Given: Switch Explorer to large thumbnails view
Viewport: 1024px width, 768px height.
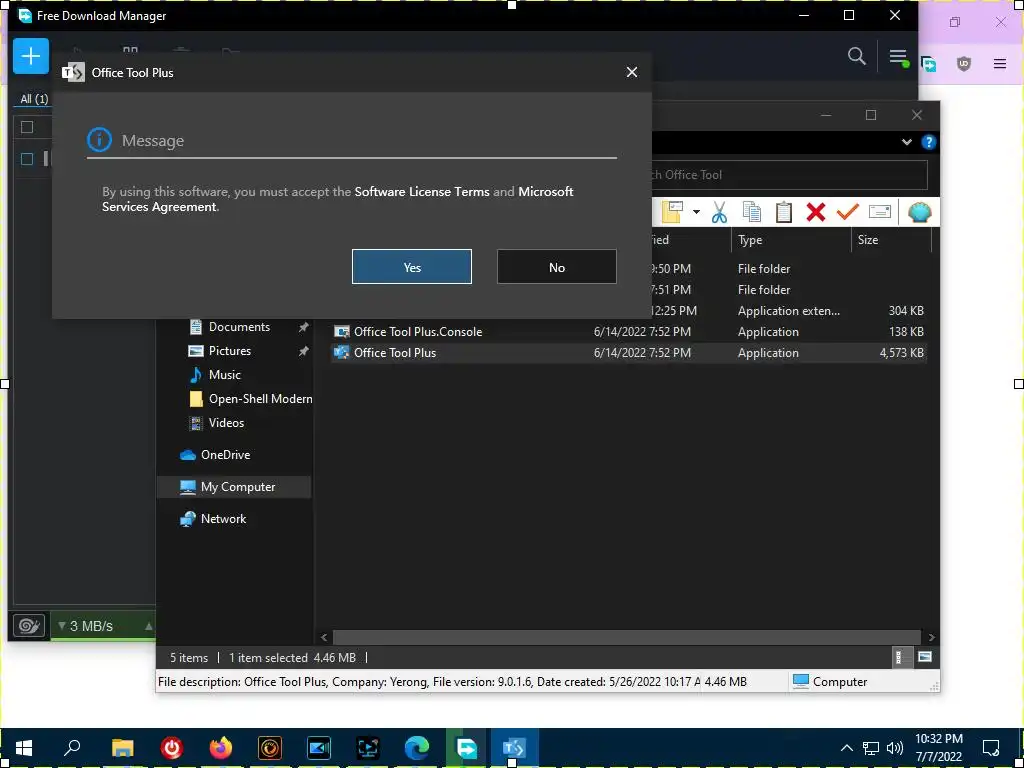Looking at the screenshot, I should 924,657.
